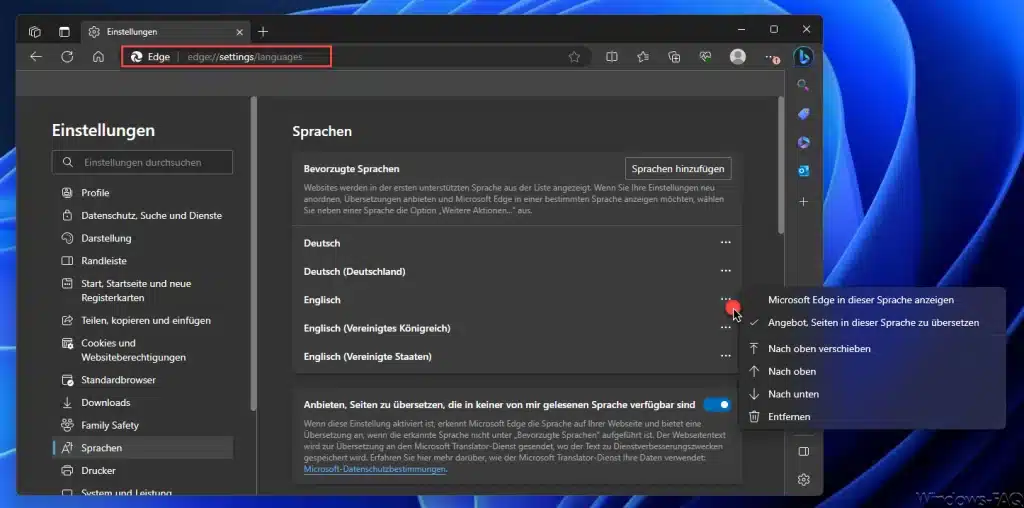The height and width of the screenshot is (508, 1024).
Task: Open sidebar Microsoft 365 icon
Action: (804, 143)
